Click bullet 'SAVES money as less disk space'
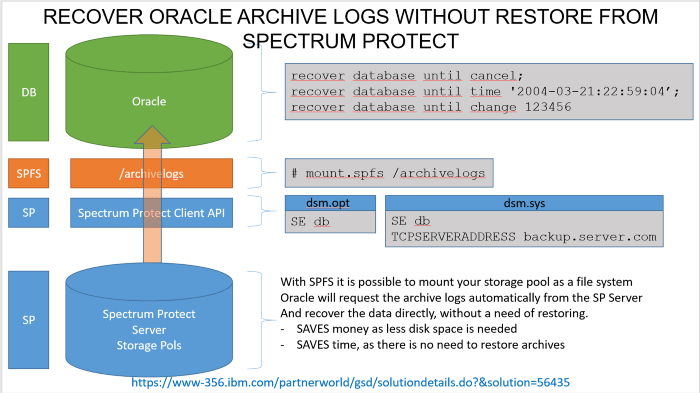Image resolution: width=700 pixels, height=393 pixels. point(406,329)
